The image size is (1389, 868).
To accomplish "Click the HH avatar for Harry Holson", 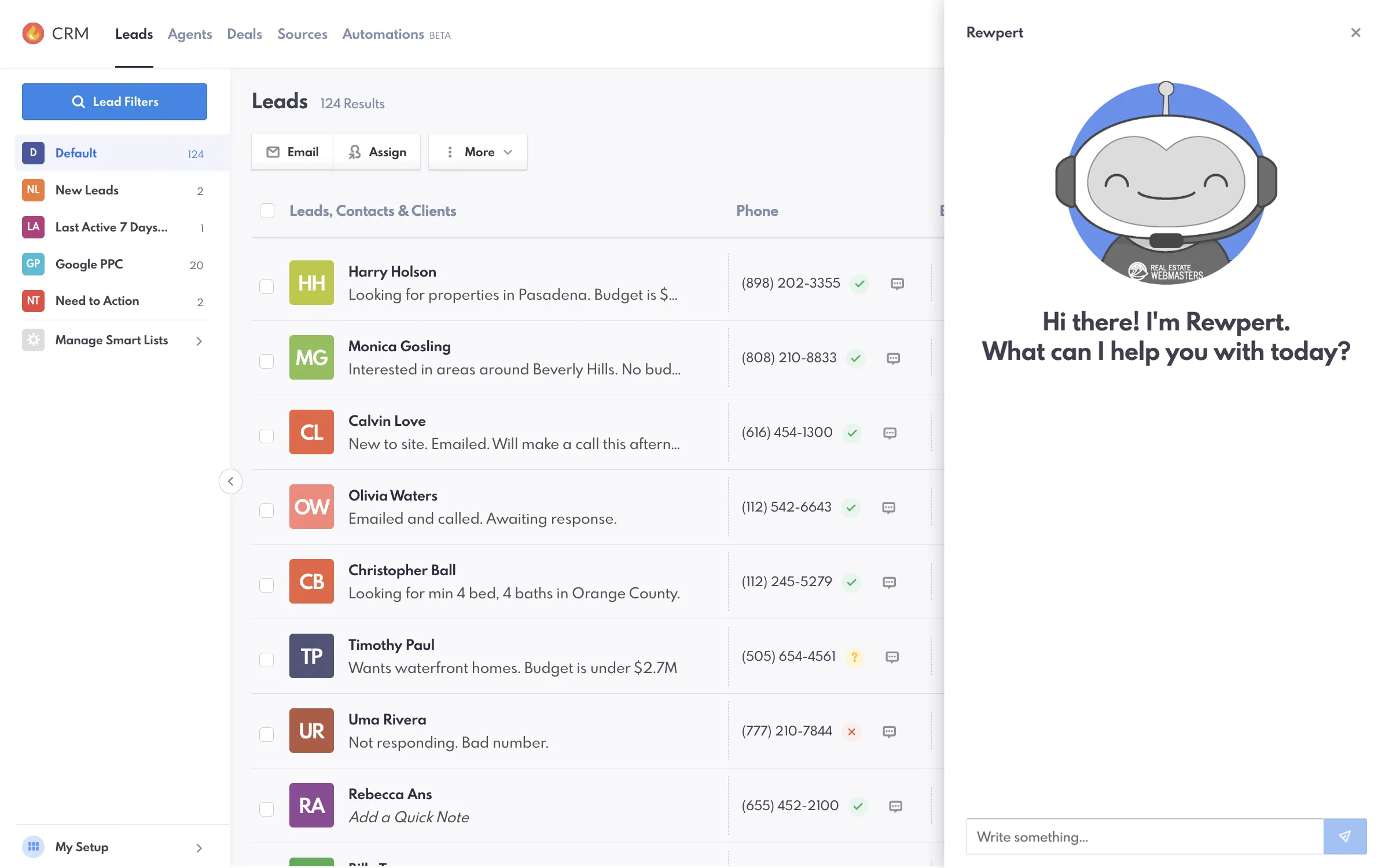I will pos(311,282).
